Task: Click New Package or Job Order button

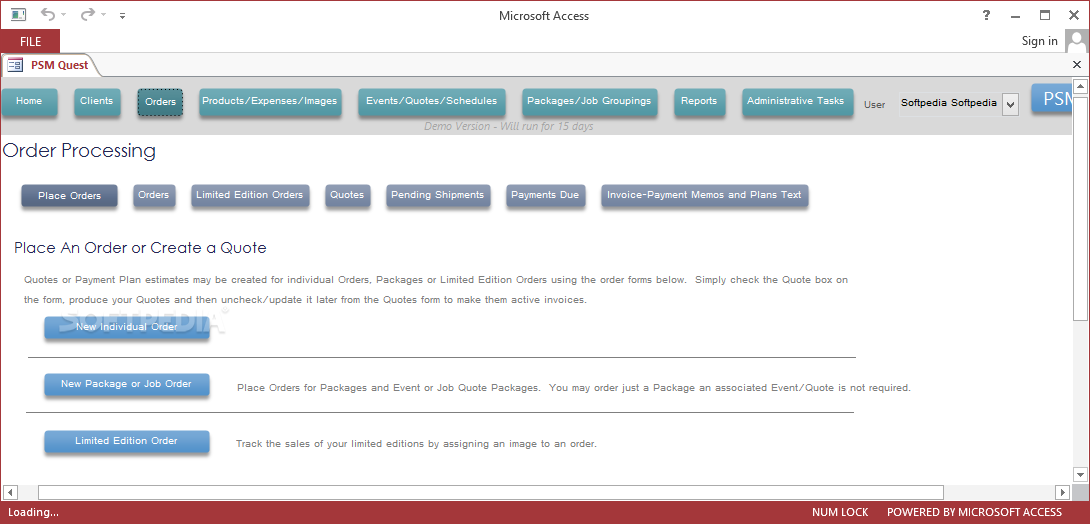Action: tap(127, 384)
